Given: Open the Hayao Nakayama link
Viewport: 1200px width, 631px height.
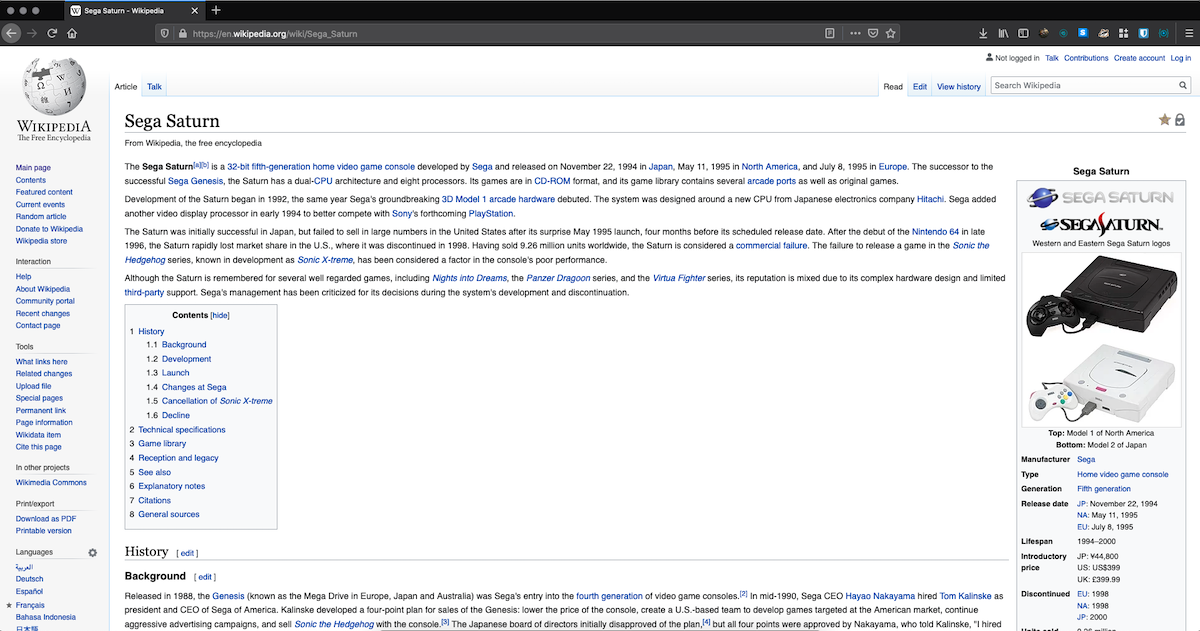Looking at the screenshot, I should coord(879,596).
